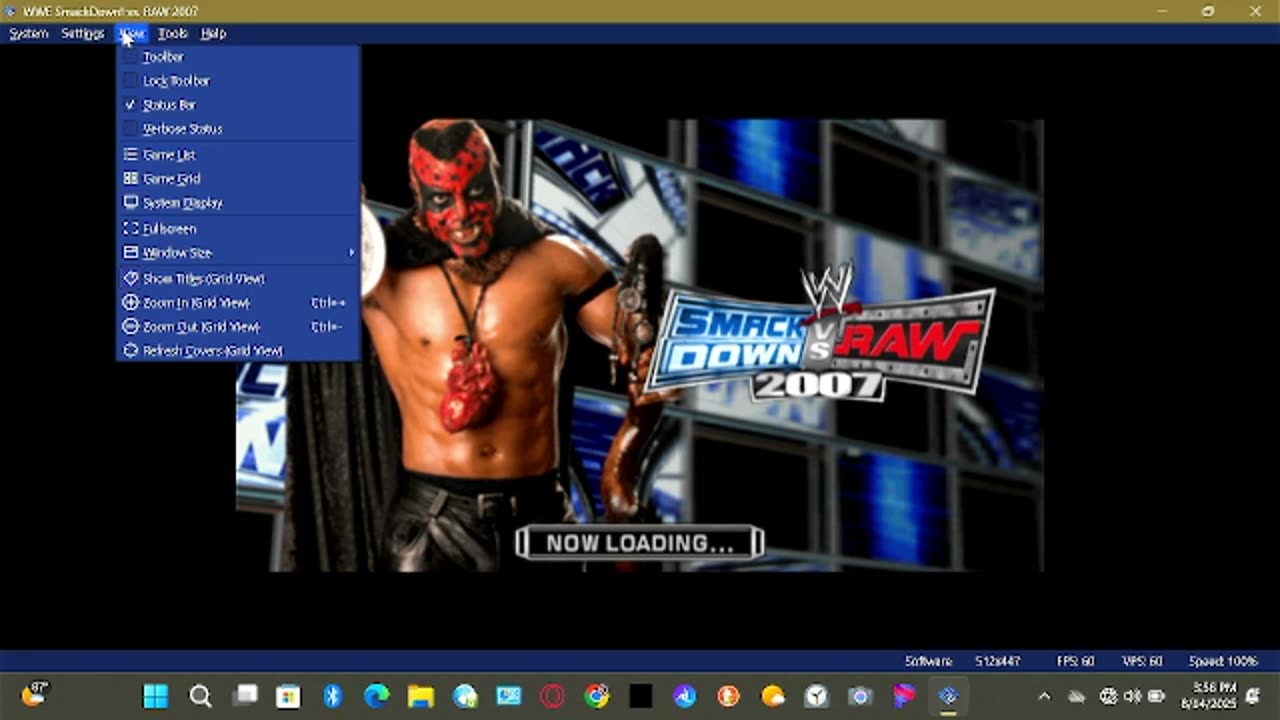Open the notifications bell icon
This screenshot has height=720, width=1280.
(x=1253, y=697)
